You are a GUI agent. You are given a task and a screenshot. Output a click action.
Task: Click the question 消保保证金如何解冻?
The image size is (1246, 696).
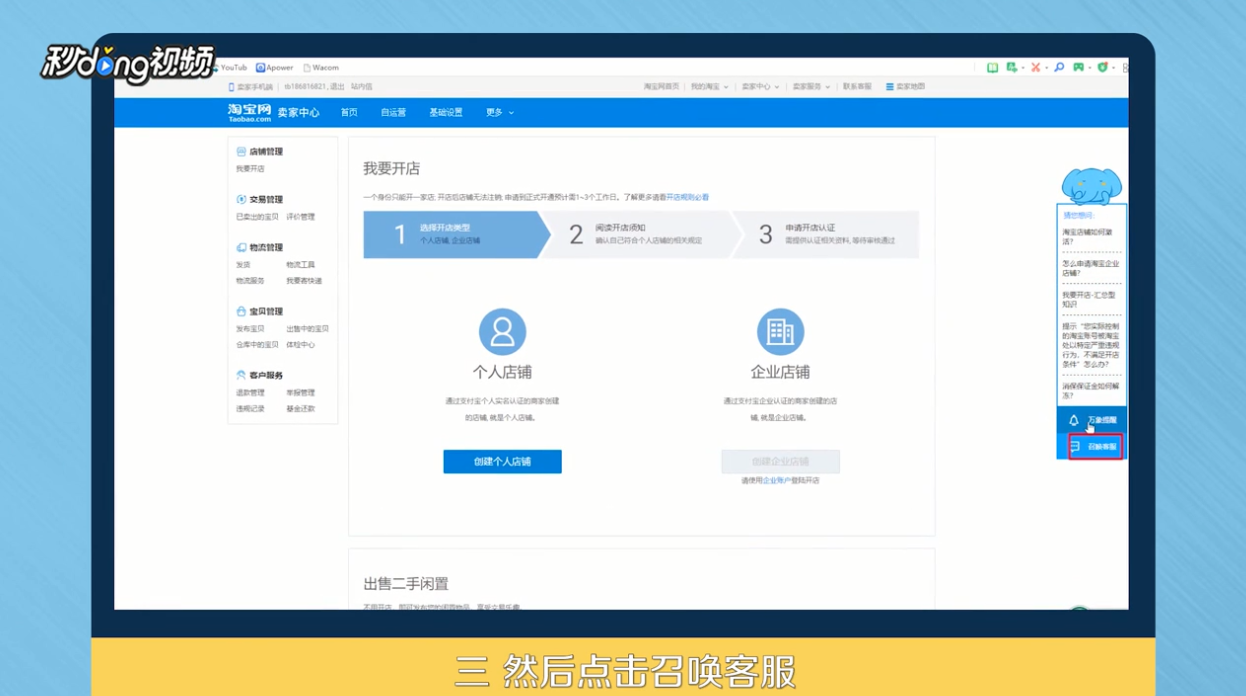coord(1090,390)
